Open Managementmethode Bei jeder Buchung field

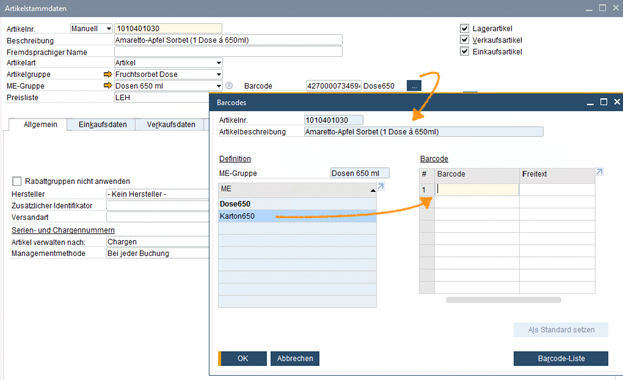[158, 253]
